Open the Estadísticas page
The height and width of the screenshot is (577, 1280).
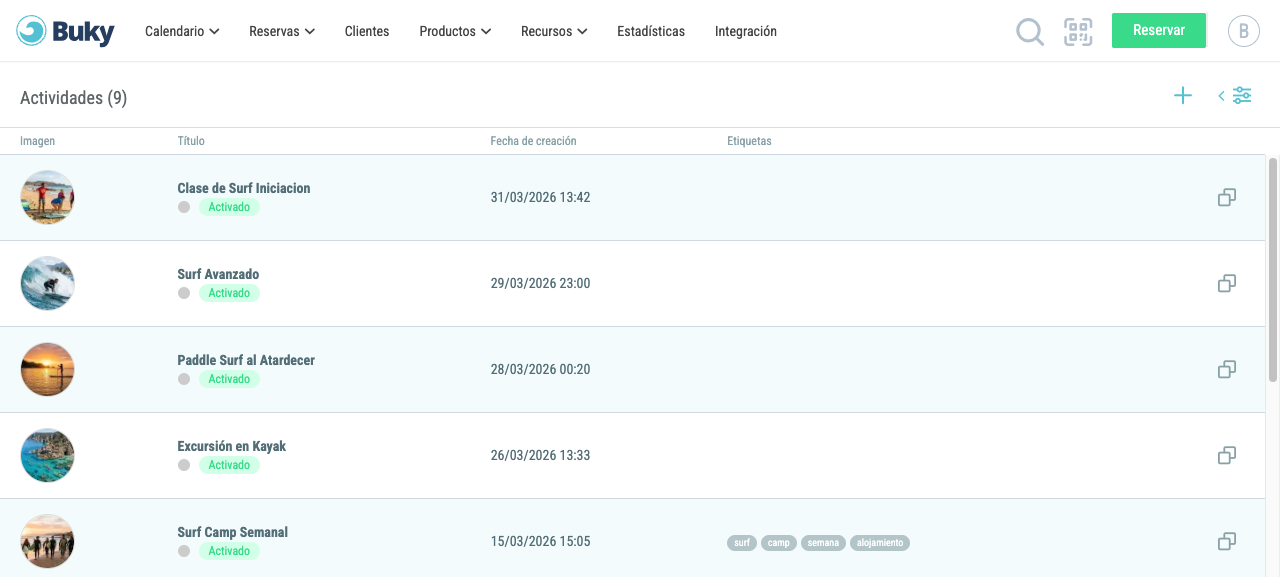click(651, 31)
